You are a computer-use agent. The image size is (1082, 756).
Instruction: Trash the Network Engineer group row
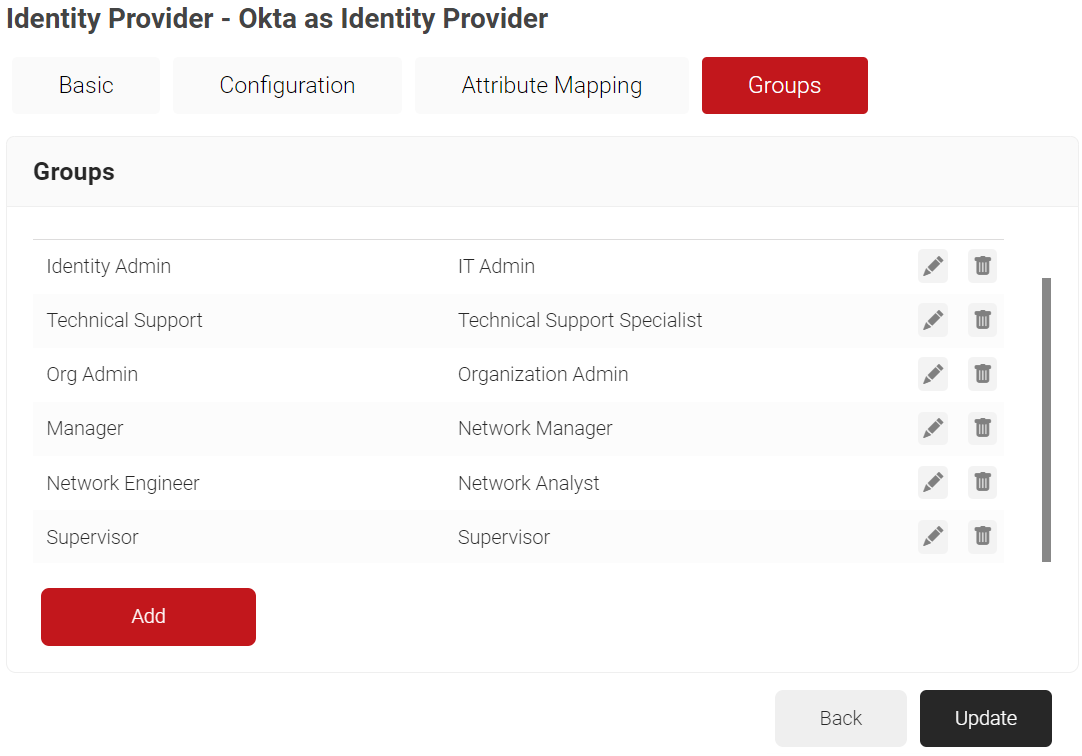click(x=982, y=482)
